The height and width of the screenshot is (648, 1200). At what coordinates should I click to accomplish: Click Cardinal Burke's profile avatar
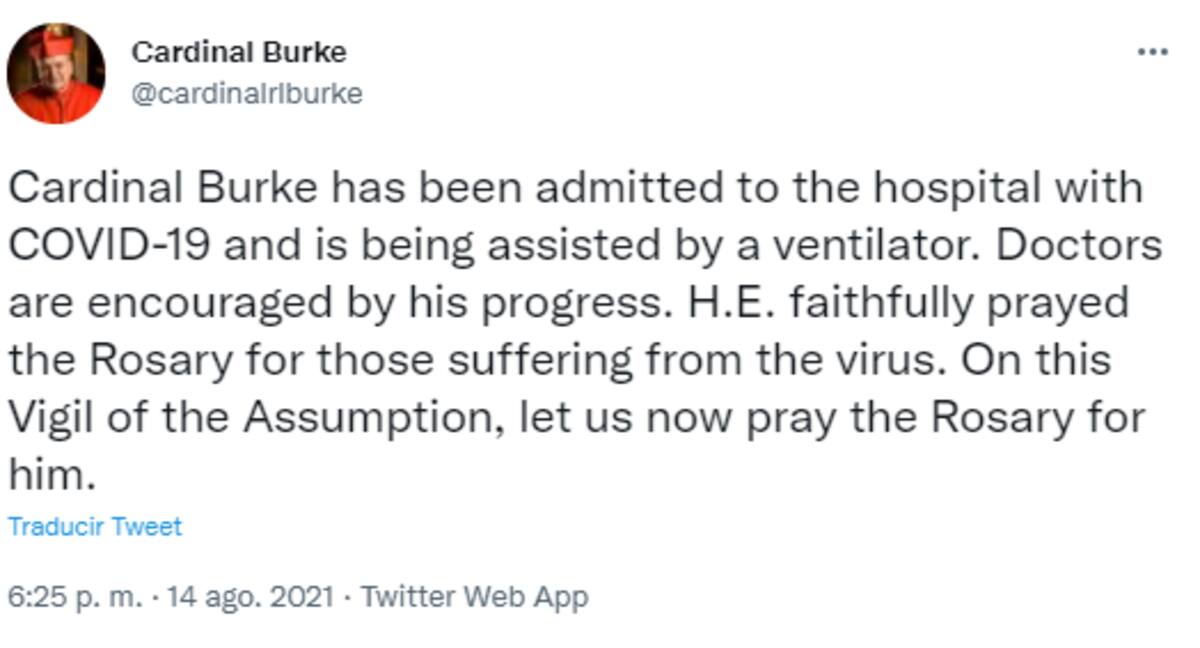[x=56, y=73]
